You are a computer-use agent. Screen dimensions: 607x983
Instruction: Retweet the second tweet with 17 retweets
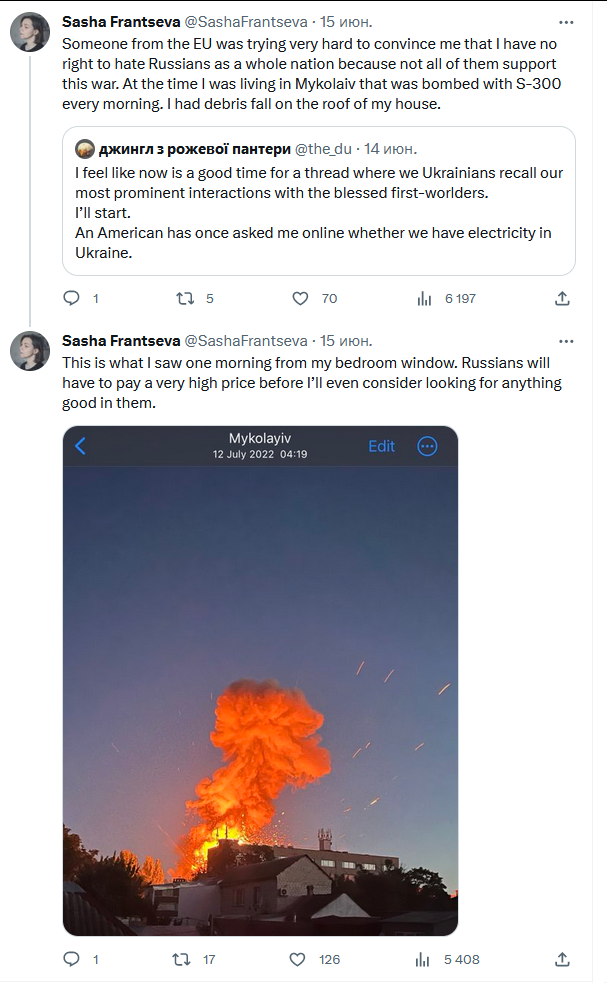[182, 959]
